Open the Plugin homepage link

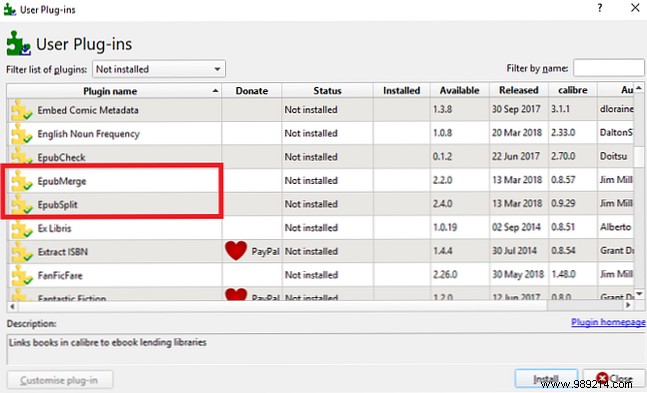608,322
